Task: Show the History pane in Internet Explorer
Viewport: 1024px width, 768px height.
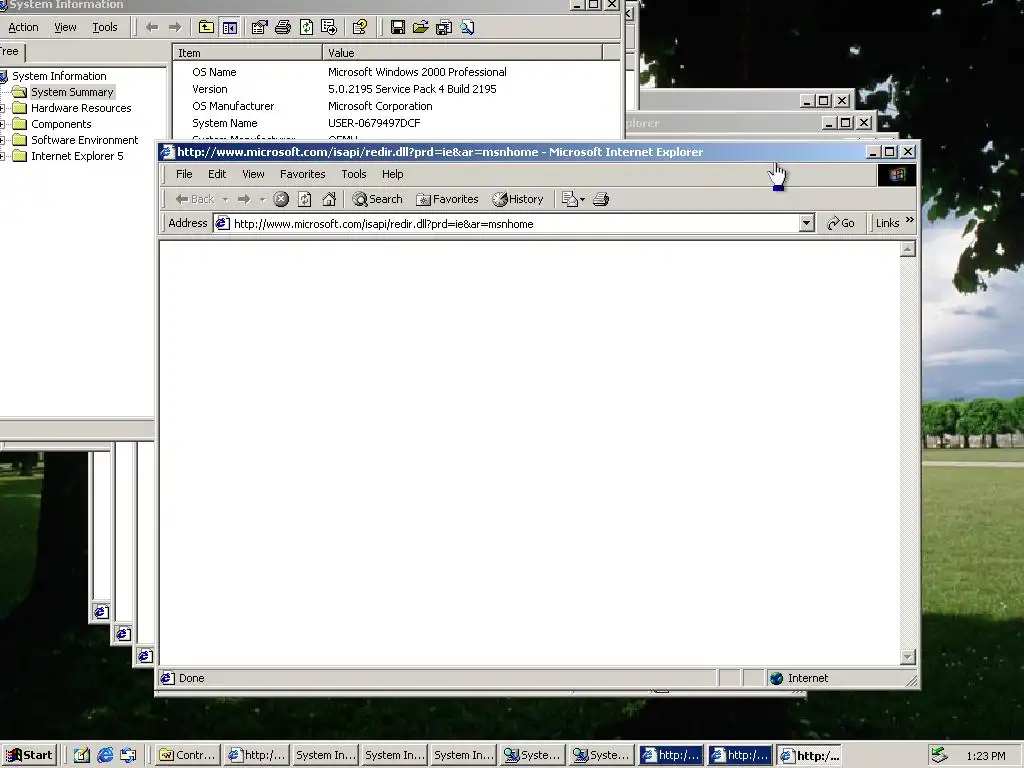Action: 518,199
